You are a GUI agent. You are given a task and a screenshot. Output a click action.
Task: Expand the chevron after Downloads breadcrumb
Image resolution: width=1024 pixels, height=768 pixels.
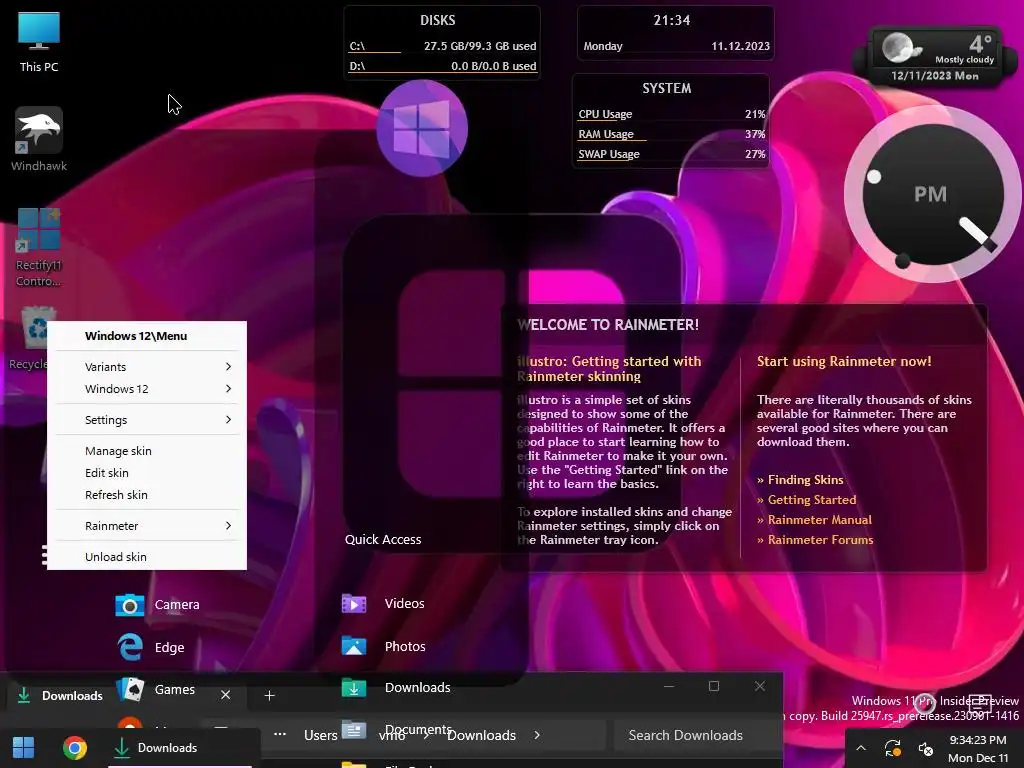(x=537, y=735)
